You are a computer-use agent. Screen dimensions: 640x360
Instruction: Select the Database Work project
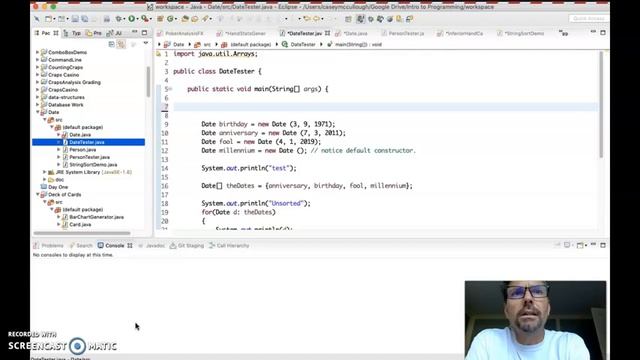click(x=65, y=105)
